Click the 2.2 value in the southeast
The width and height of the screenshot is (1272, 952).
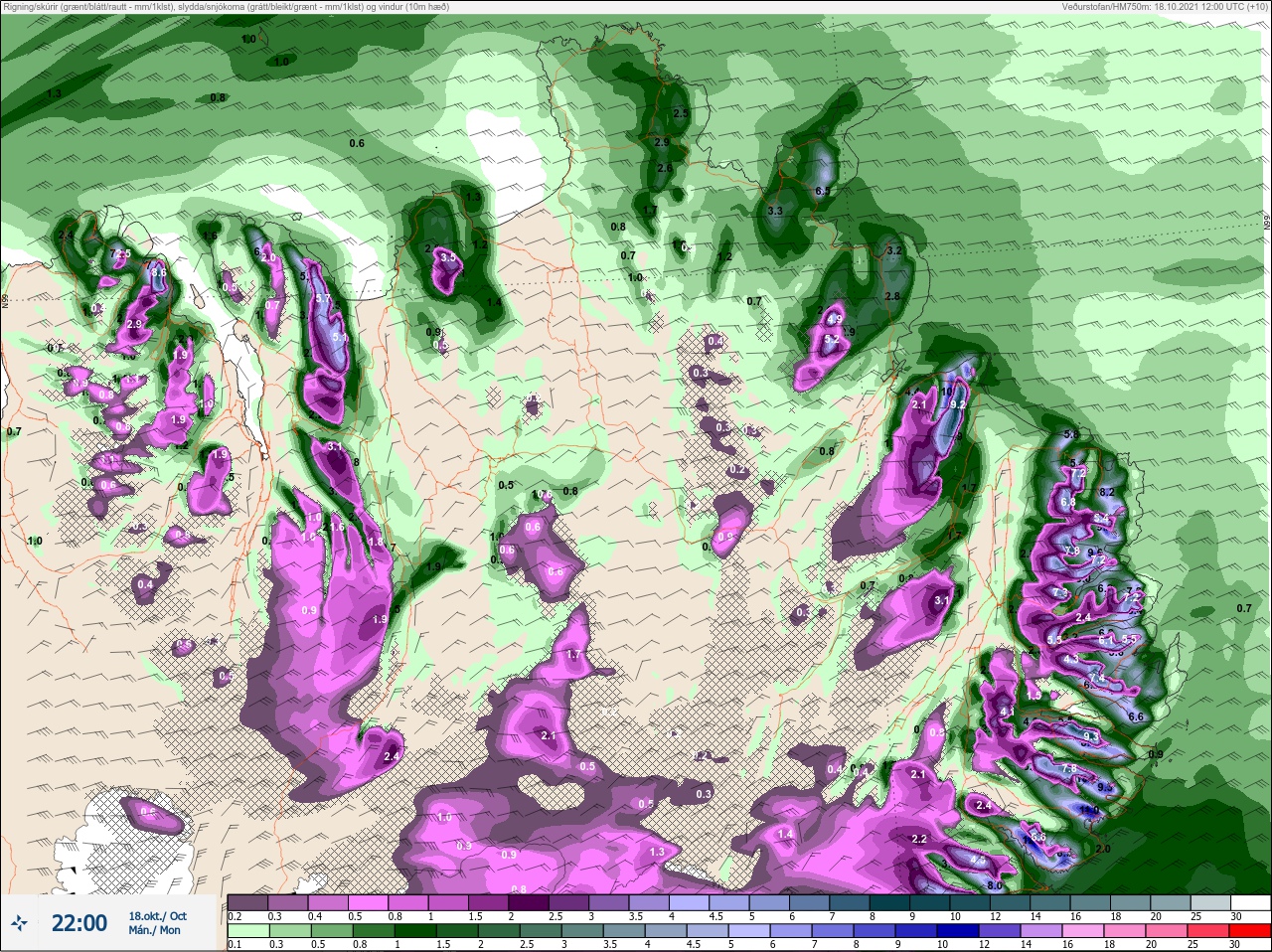918,840
